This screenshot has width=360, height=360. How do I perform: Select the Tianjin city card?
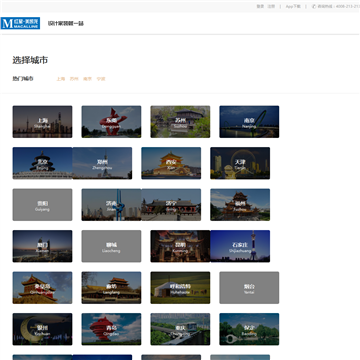240,163
